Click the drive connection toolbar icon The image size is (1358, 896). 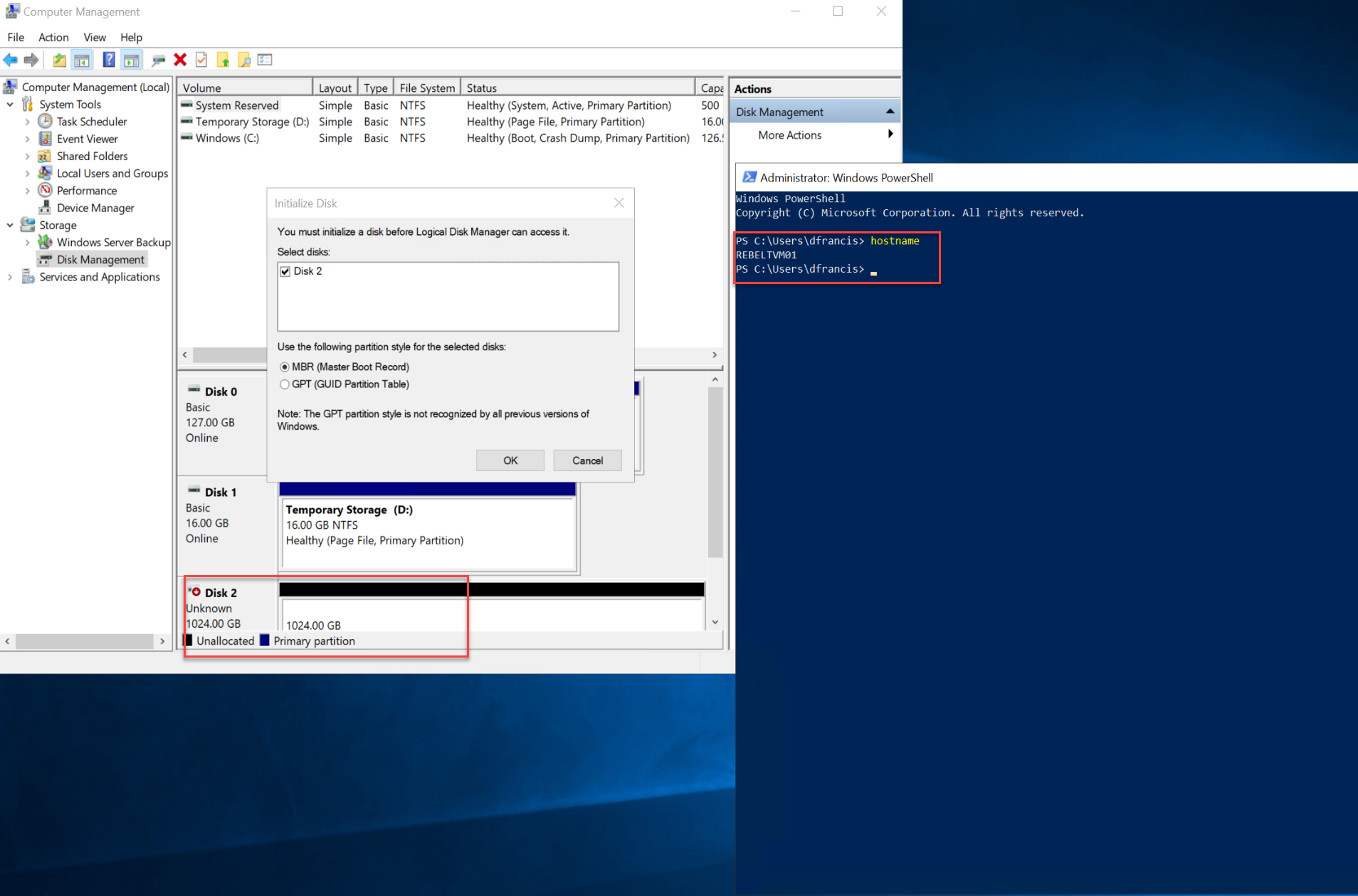tap(159, 60)
